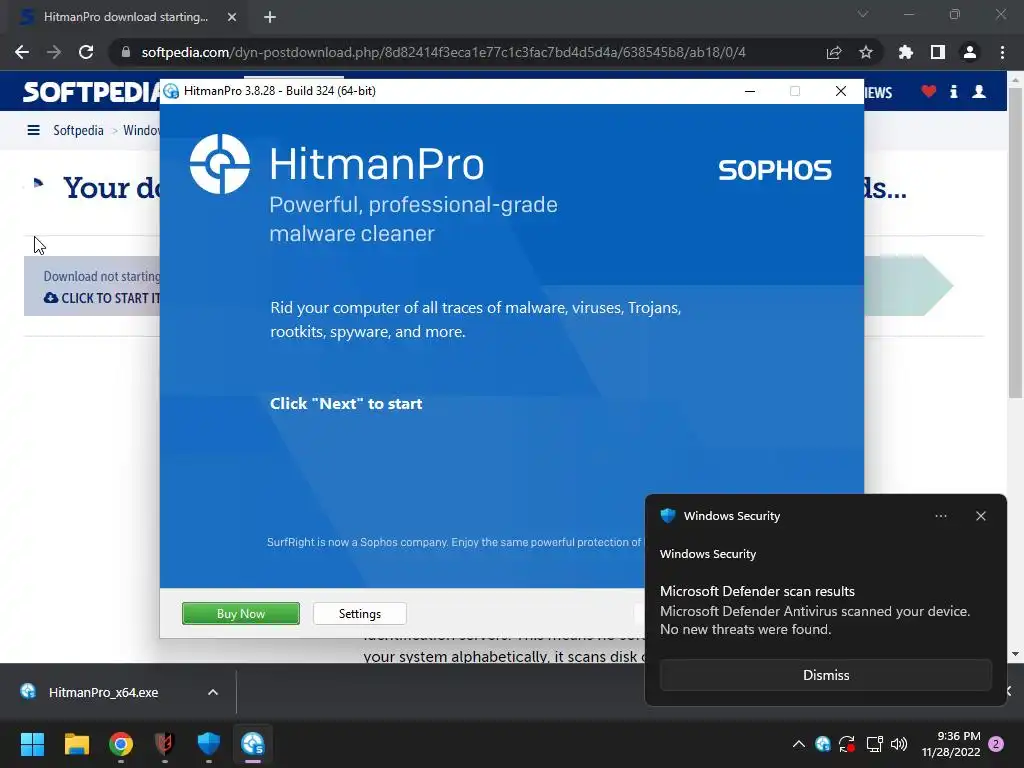Viewport: 1024px width, 768px height.
Task: Go back in Chrome browser
Action: [22, 52]
